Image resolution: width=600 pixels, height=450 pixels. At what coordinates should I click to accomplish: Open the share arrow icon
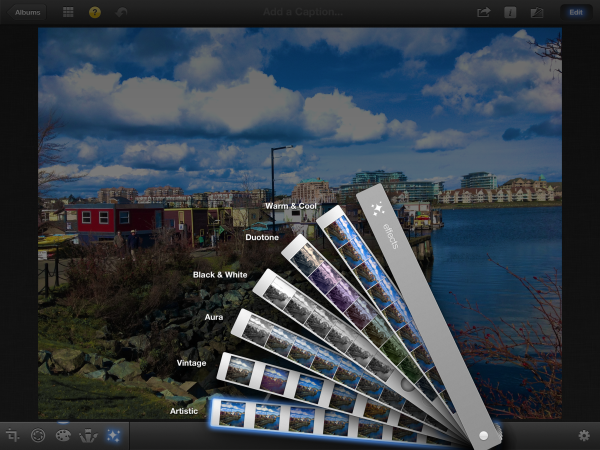(484, 12)
